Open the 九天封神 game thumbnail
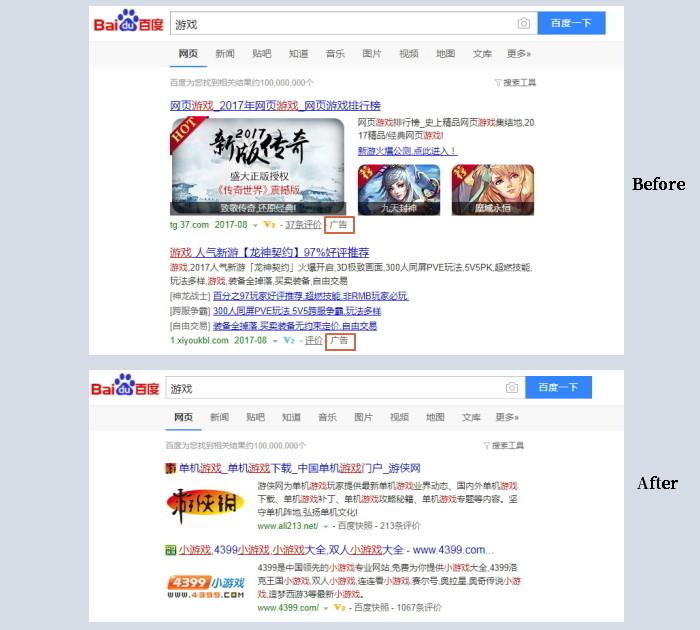The image size is (700, 630). coord(399,190)
